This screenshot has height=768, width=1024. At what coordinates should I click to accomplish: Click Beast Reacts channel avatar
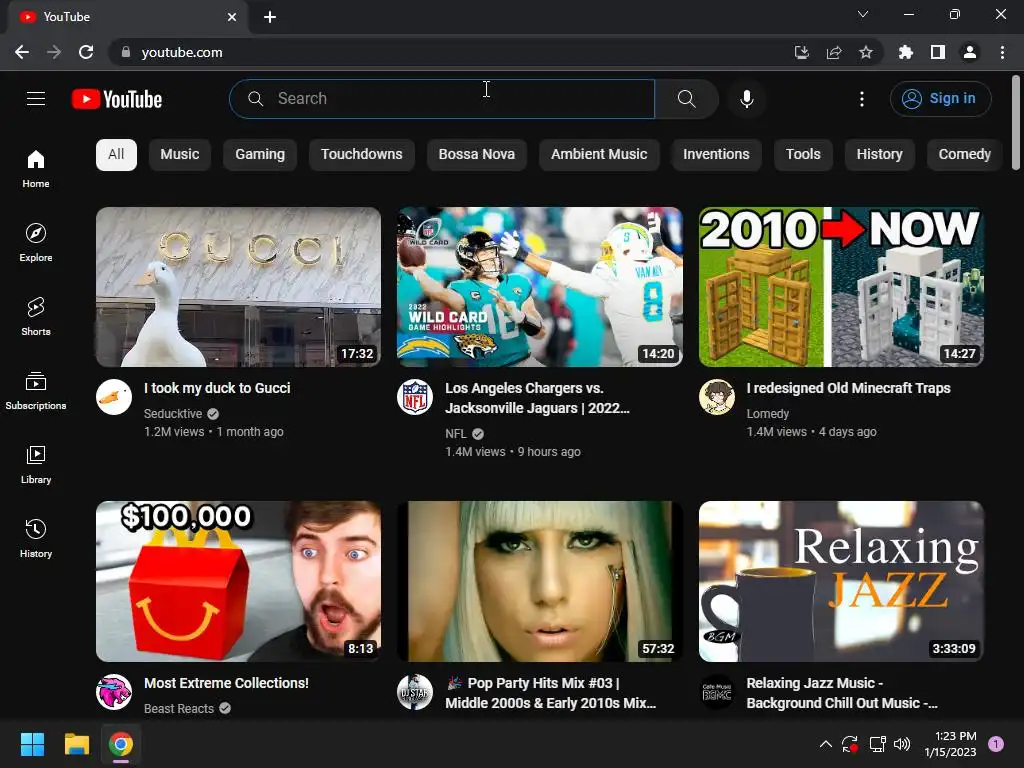pyautogui.click(x=114, y=692)
